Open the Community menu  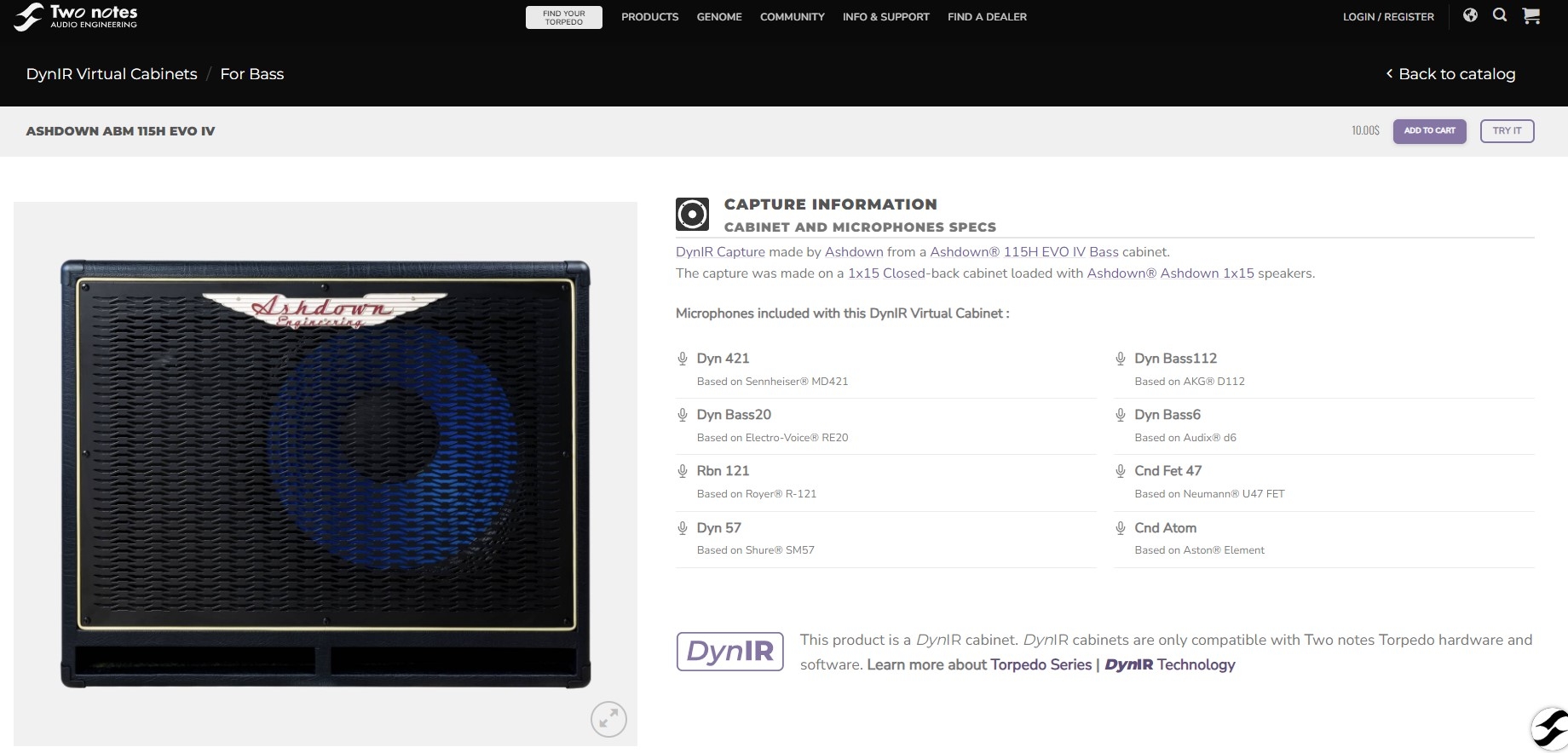click(793, 17)
